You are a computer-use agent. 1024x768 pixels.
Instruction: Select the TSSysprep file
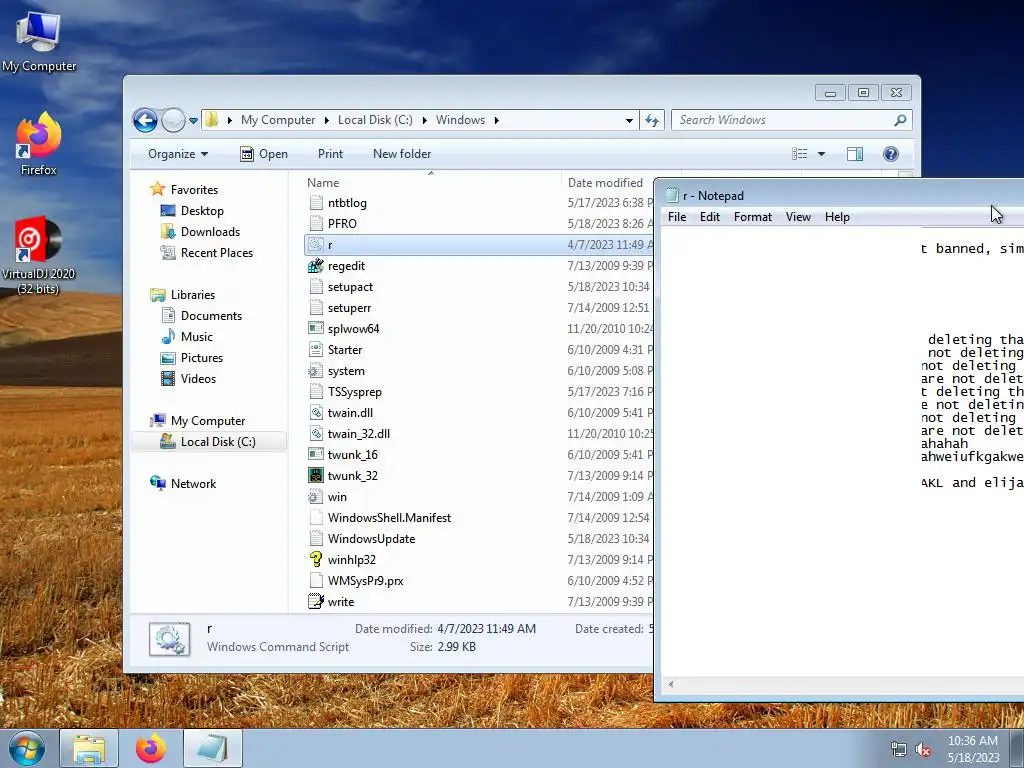355,392
